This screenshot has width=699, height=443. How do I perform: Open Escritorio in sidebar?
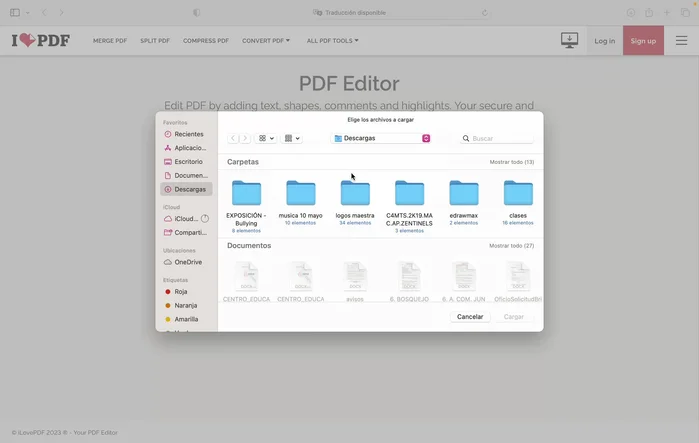coord(186,162)
